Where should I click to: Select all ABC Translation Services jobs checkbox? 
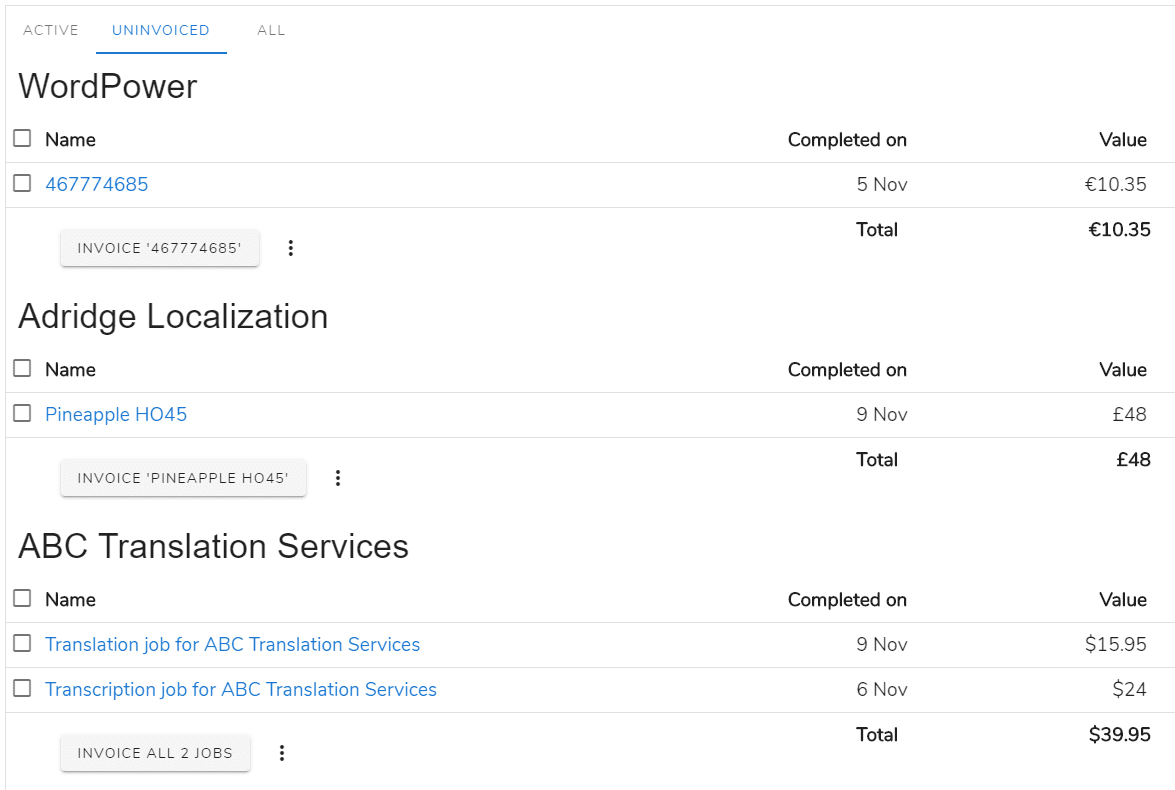pyautogui.click(x=22, y=599)
